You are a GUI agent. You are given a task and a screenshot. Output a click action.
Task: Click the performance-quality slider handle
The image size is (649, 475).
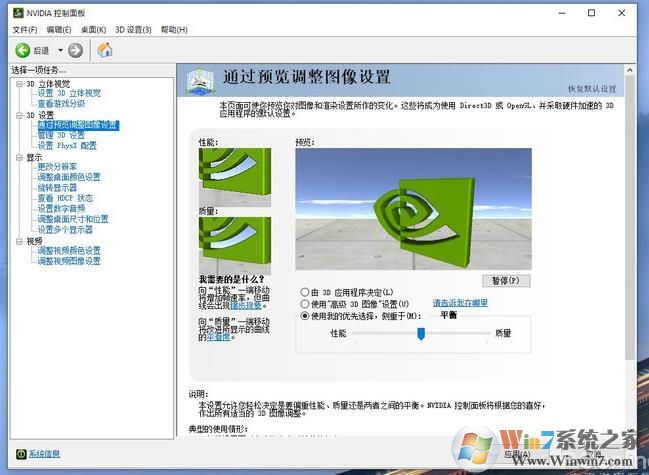(x=421, y=333)
